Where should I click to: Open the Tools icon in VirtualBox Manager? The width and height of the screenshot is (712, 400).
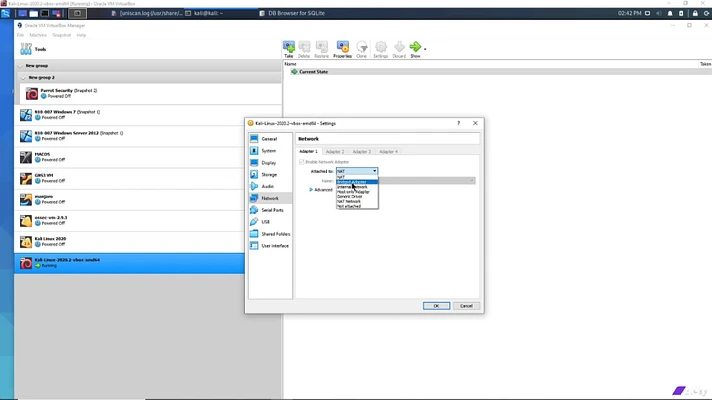coord(26,49)
